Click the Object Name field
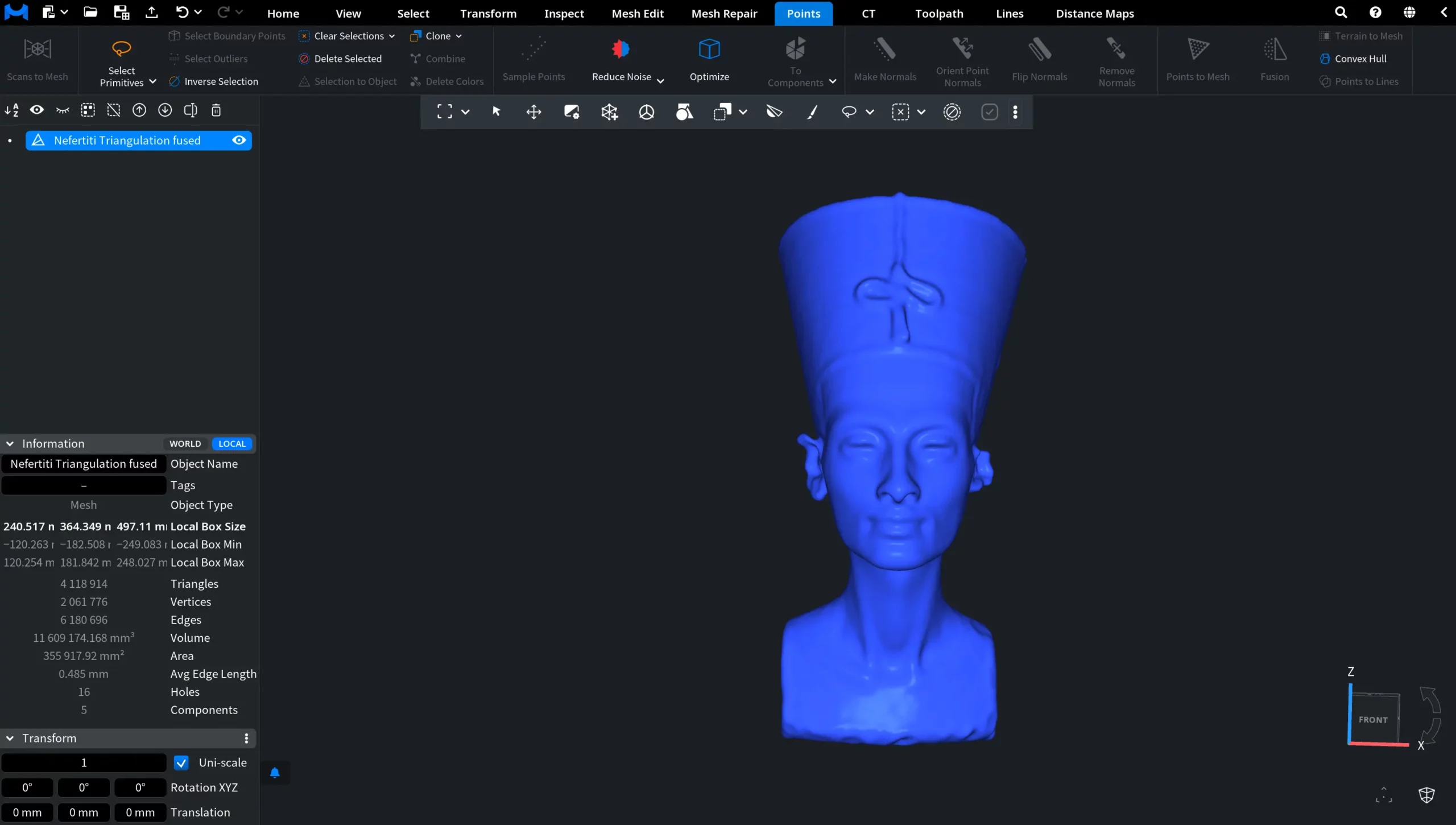The width and height of the screenshot is (1456, 825). click(x=84, y=464)
